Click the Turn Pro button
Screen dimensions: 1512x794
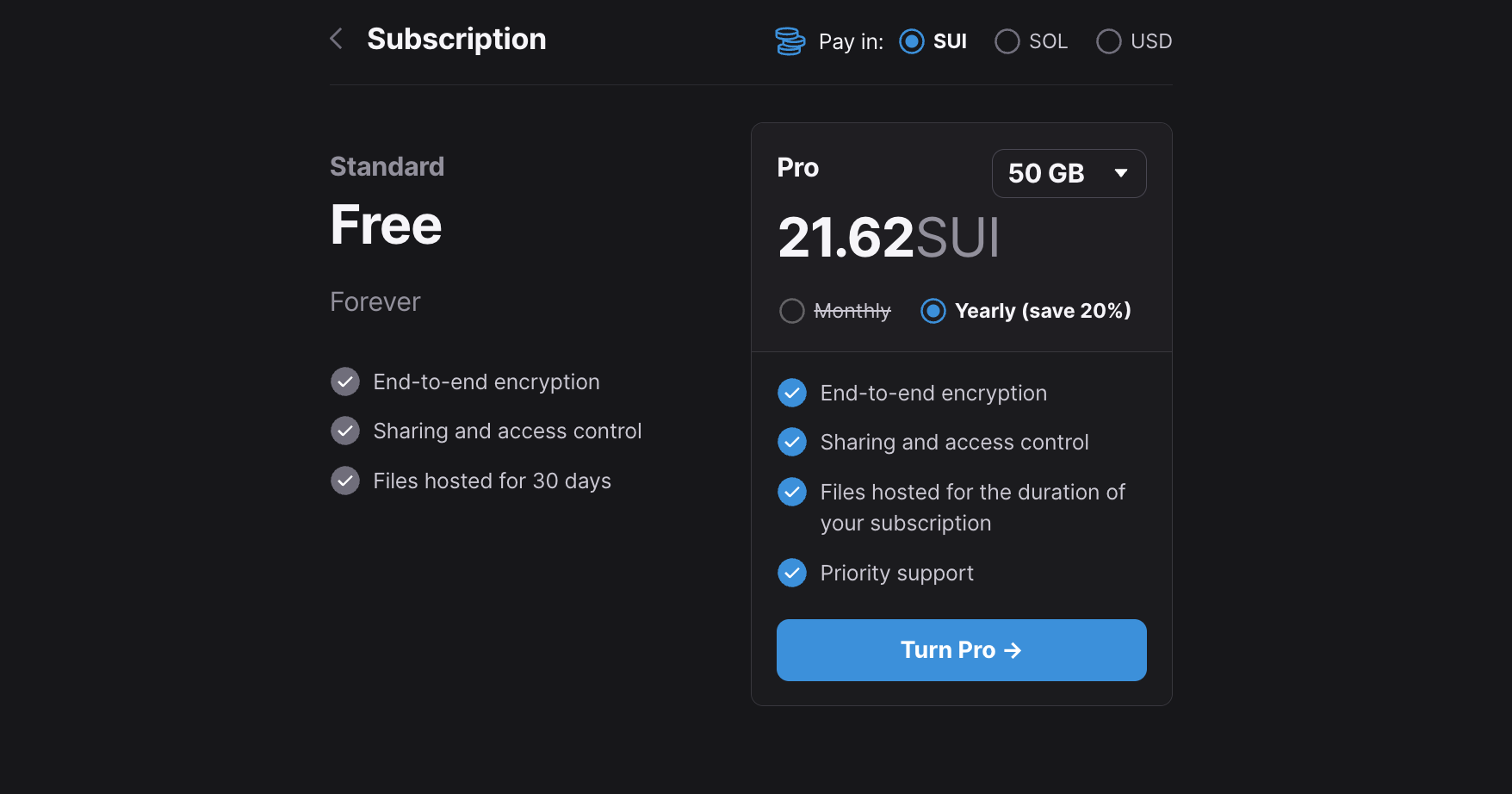(x=962, y=650)
